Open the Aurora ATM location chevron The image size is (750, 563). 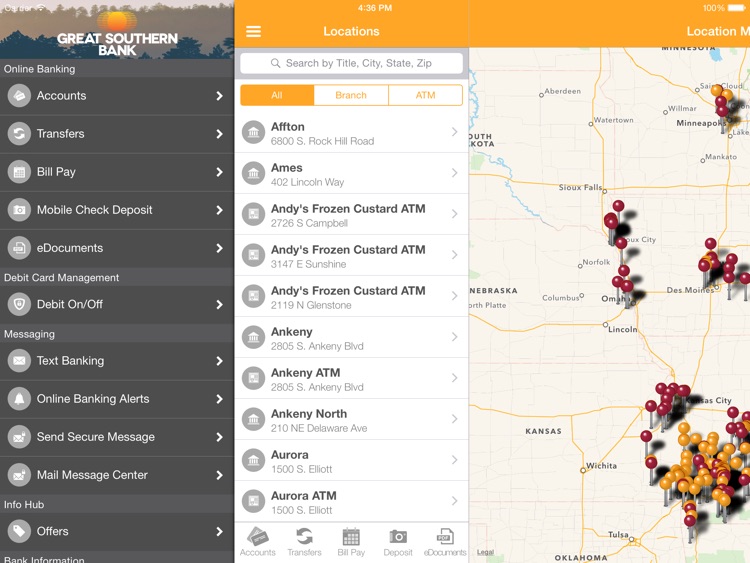pyautogui.click(x=454, y=501)
